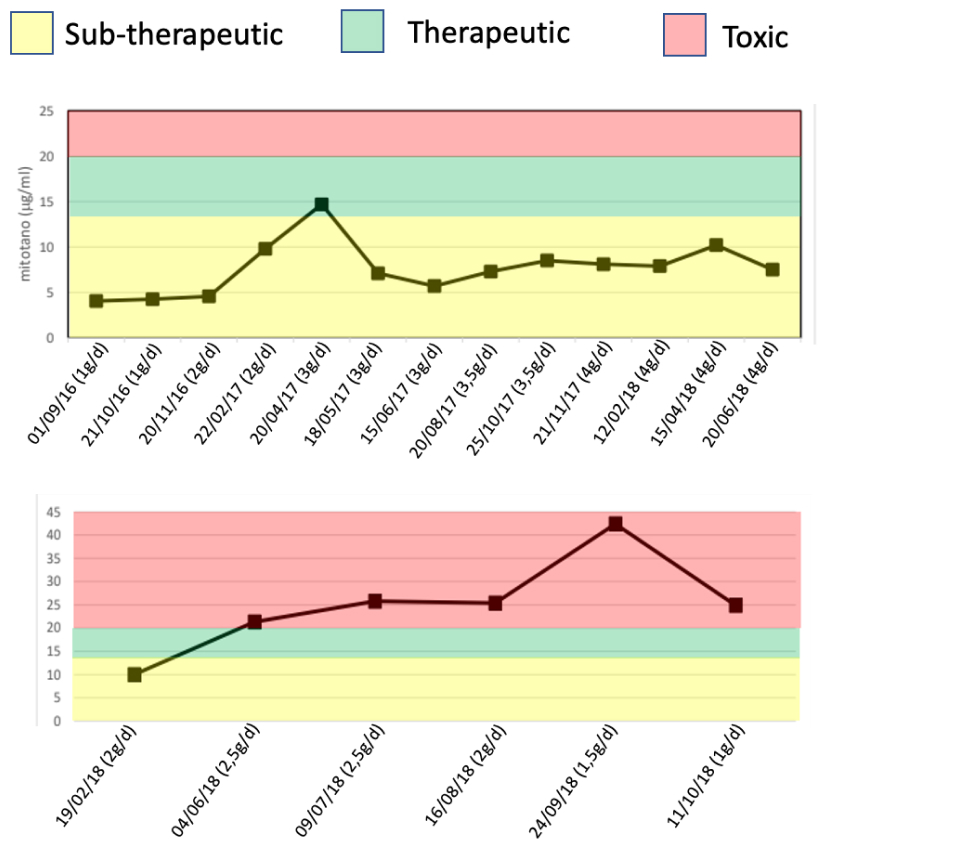
Task: Click the Therapeutic legend label text
Action: (x=488, y=32)
